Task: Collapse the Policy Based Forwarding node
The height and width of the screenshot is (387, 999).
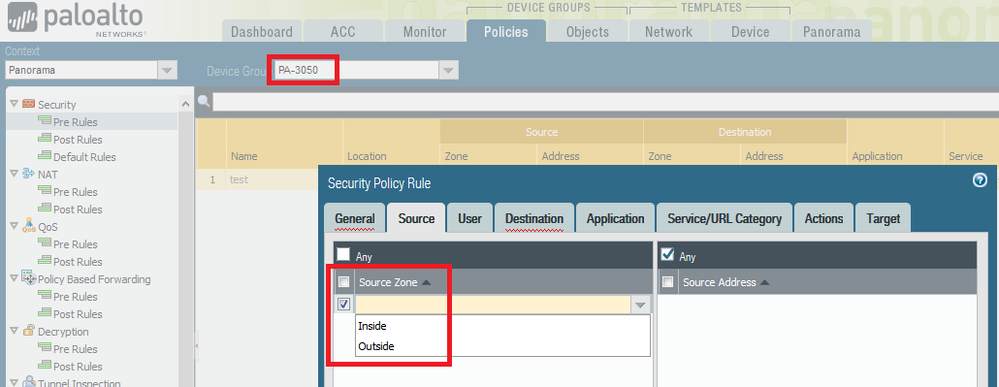Action: click(x=14, y=279)
